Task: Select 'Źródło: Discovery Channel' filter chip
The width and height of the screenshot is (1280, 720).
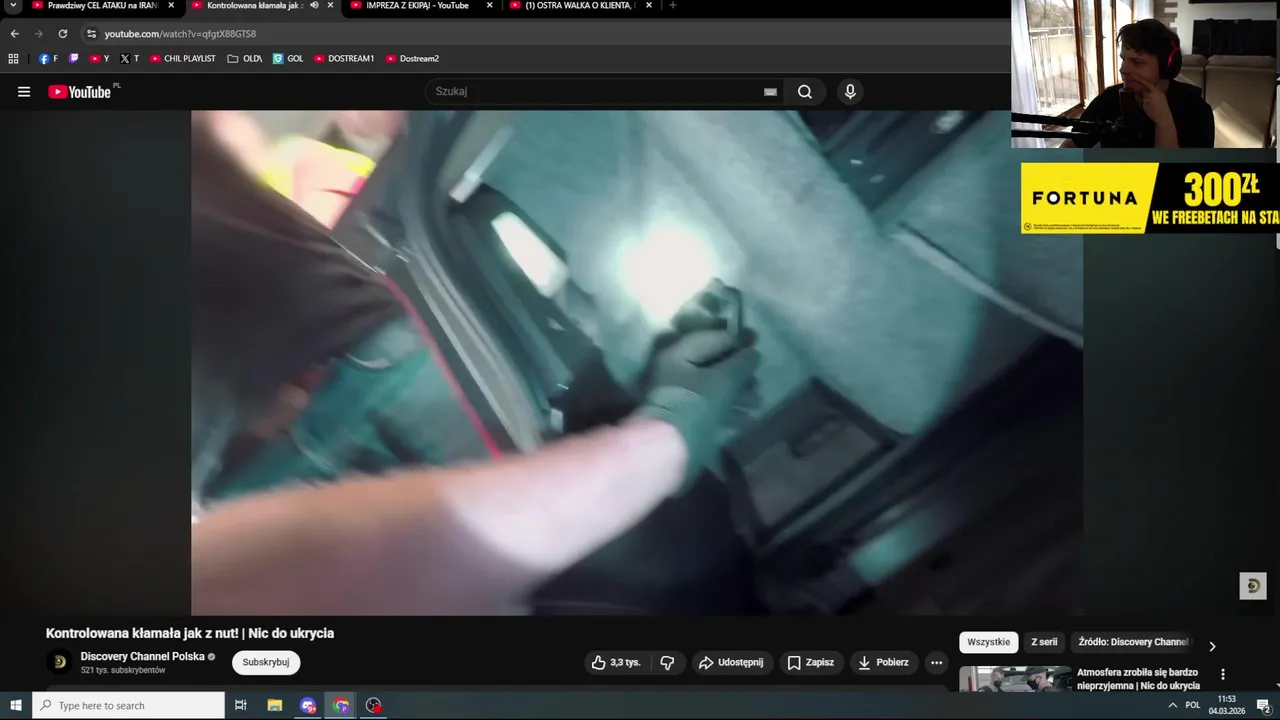Action: click(1132, 642)
